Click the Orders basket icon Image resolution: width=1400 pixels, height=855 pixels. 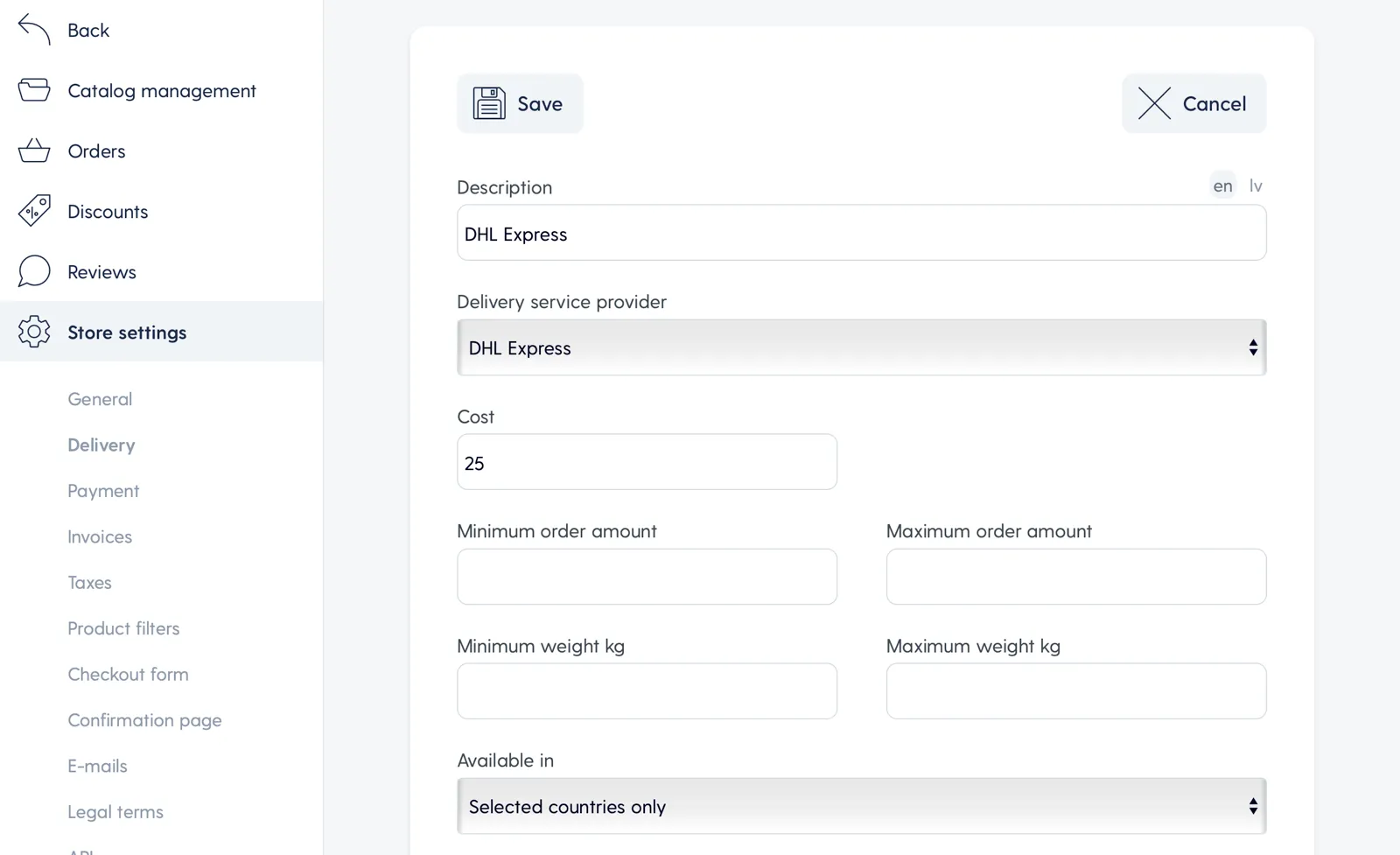(x=34, y=151)
